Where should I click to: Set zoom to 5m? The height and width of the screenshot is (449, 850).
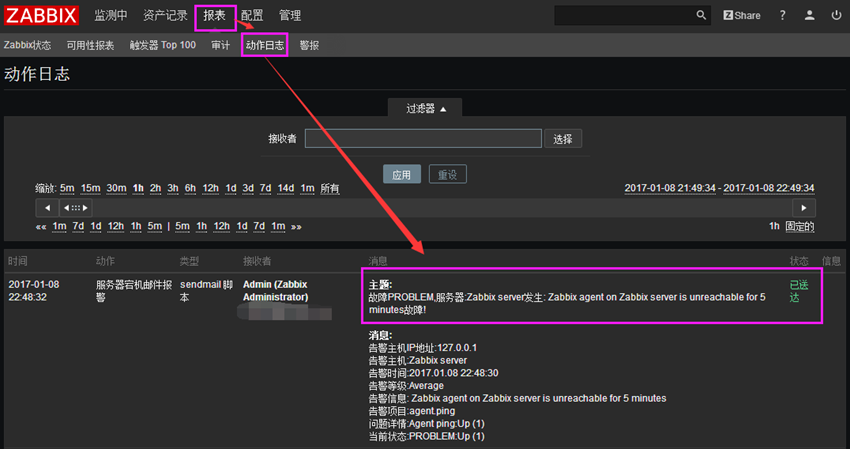click(x=67, y=188)
